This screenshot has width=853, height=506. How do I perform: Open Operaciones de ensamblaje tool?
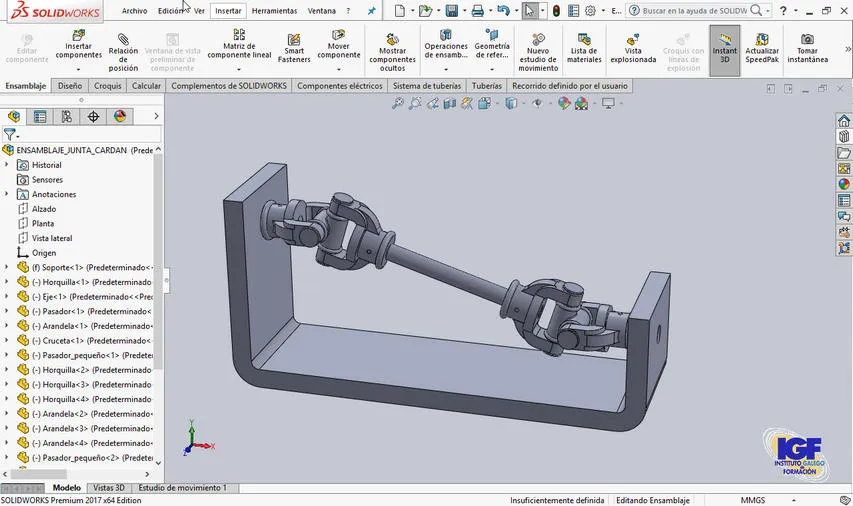pyautogui.click(x=446, y=45)
